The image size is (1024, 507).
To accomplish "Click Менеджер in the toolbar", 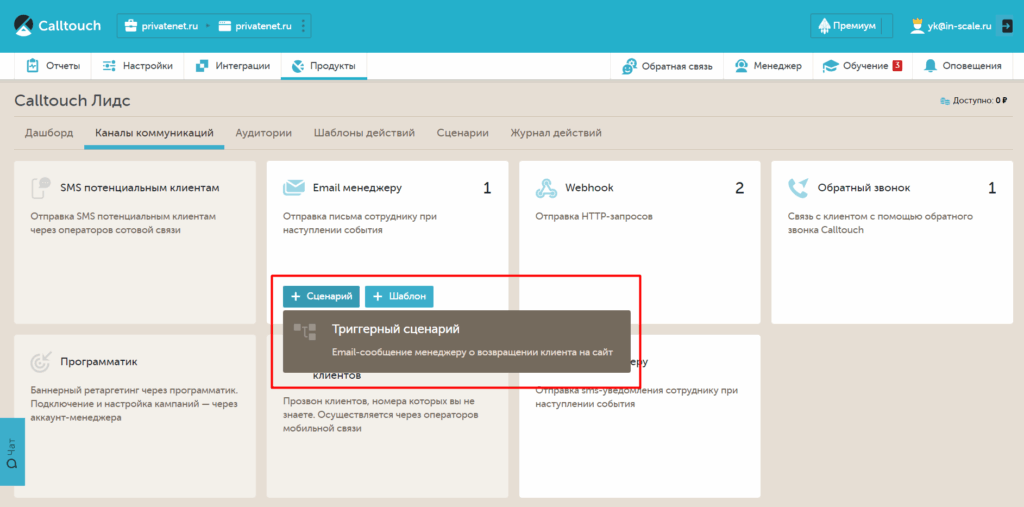I will click(x=768, y=66).
